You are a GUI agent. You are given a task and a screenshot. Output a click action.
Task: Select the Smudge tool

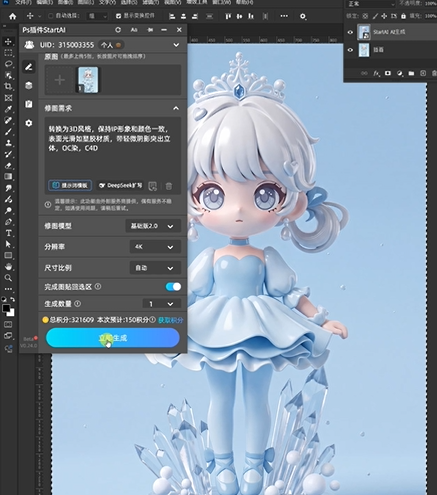[8, 188]
